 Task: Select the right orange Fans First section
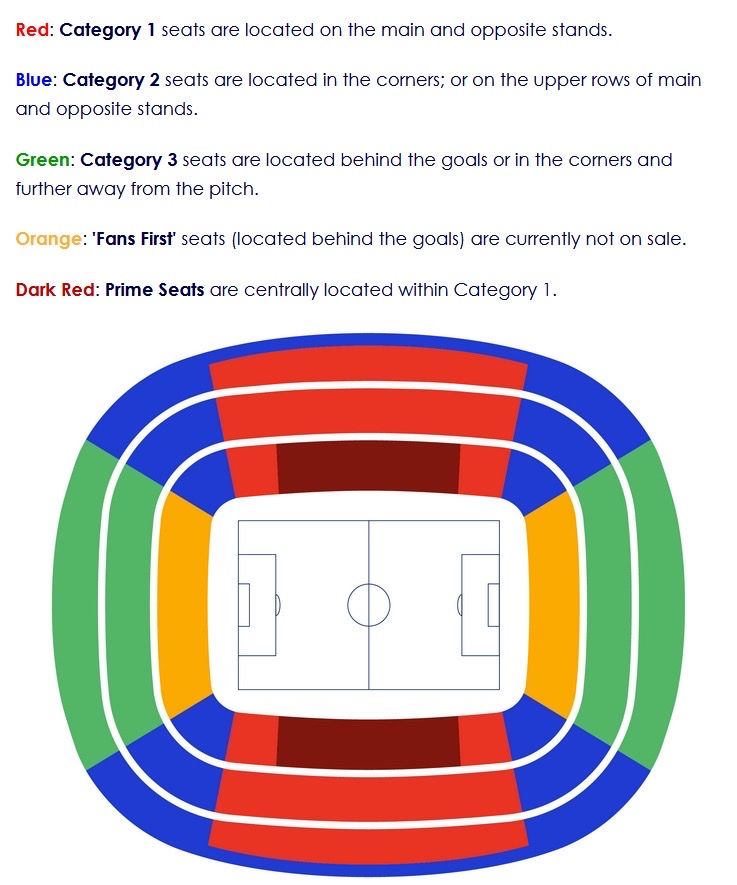click(552, 605)
